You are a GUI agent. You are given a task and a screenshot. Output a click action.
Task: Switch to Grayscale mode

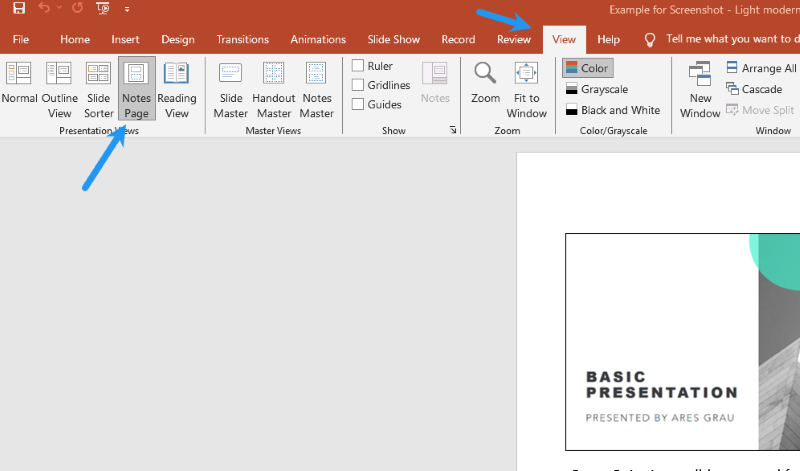tap(597, 89)
